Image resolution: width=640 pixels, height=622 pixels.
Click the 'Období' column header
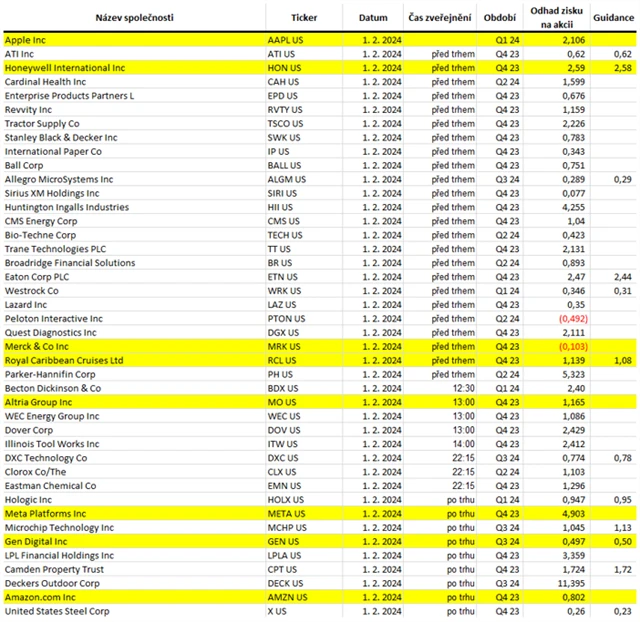[500, 18]
